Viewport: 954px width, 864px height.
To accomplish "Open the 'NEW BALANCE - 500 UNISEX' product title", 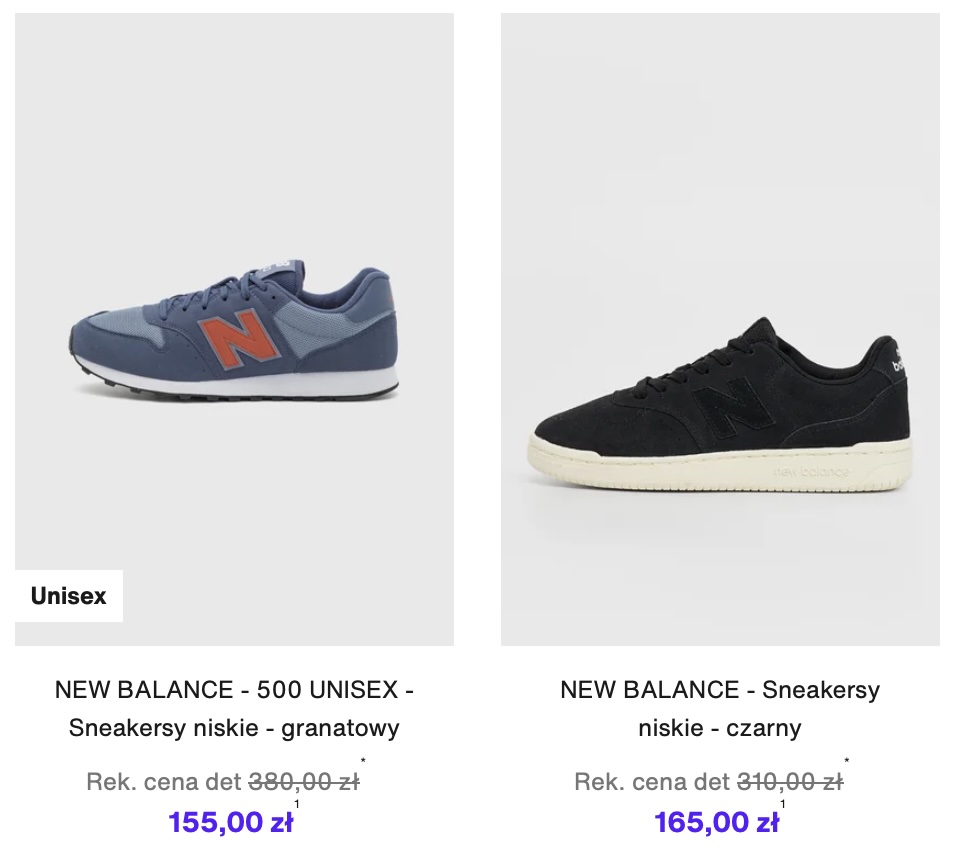I will [x=234, y=689].
